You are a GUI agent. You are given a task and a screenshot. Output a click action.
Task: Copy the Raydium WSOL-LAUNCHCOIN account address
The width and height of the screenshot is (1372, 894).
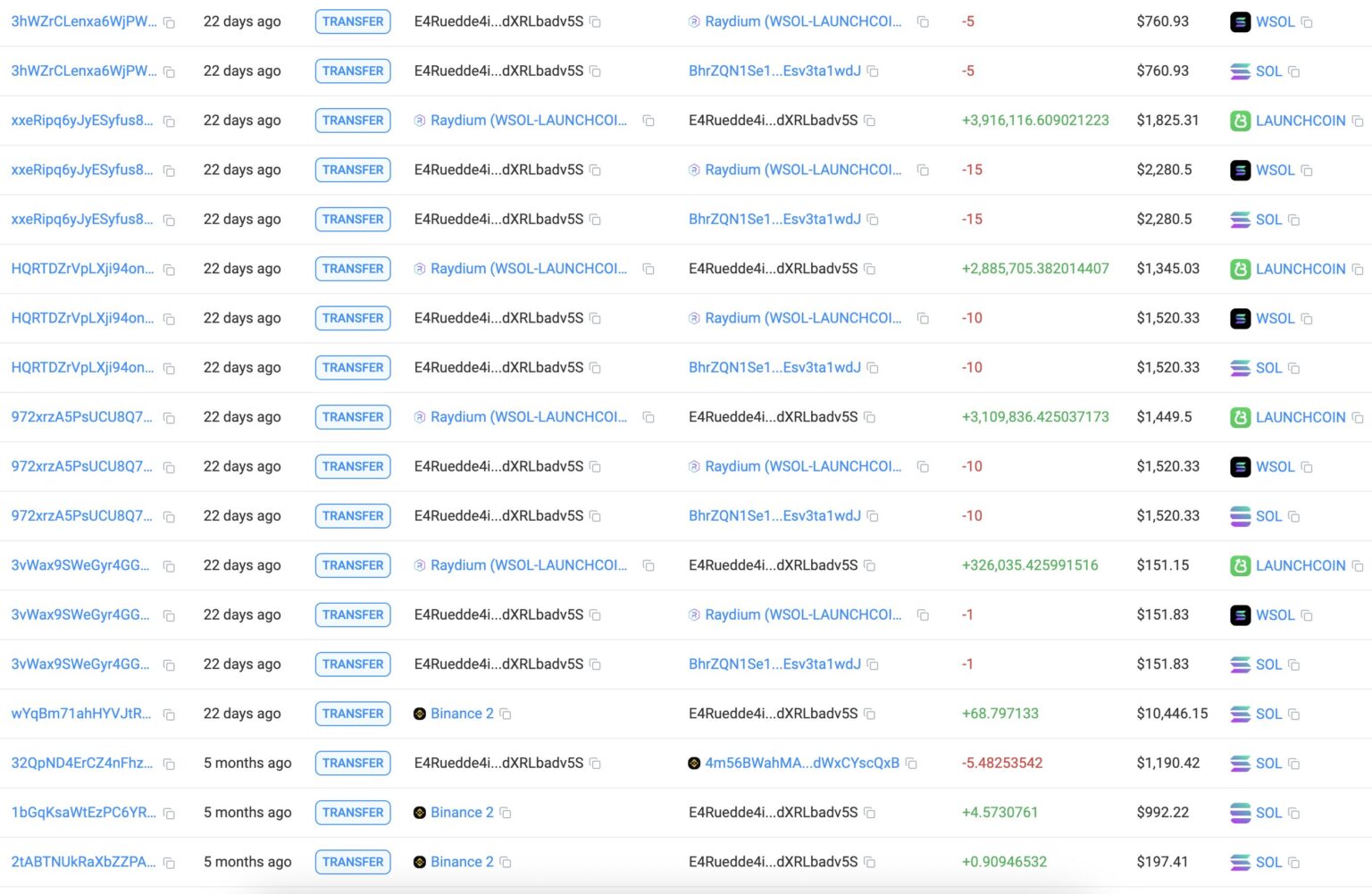[923, 21]
